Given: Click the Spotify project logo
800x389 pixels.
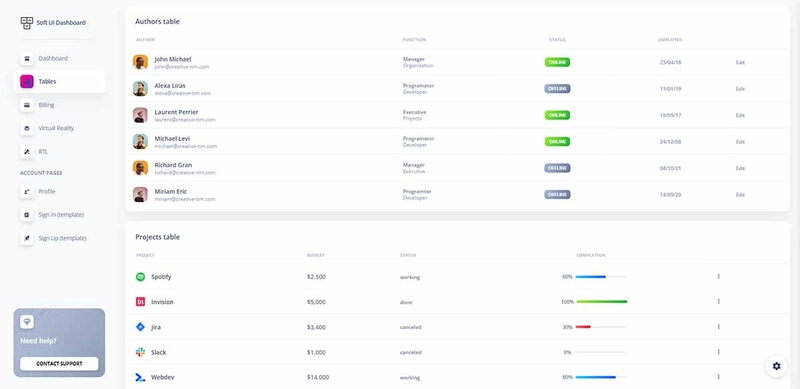Looking at the screenshot, I should pyautogui.click(x=140, y=277).
